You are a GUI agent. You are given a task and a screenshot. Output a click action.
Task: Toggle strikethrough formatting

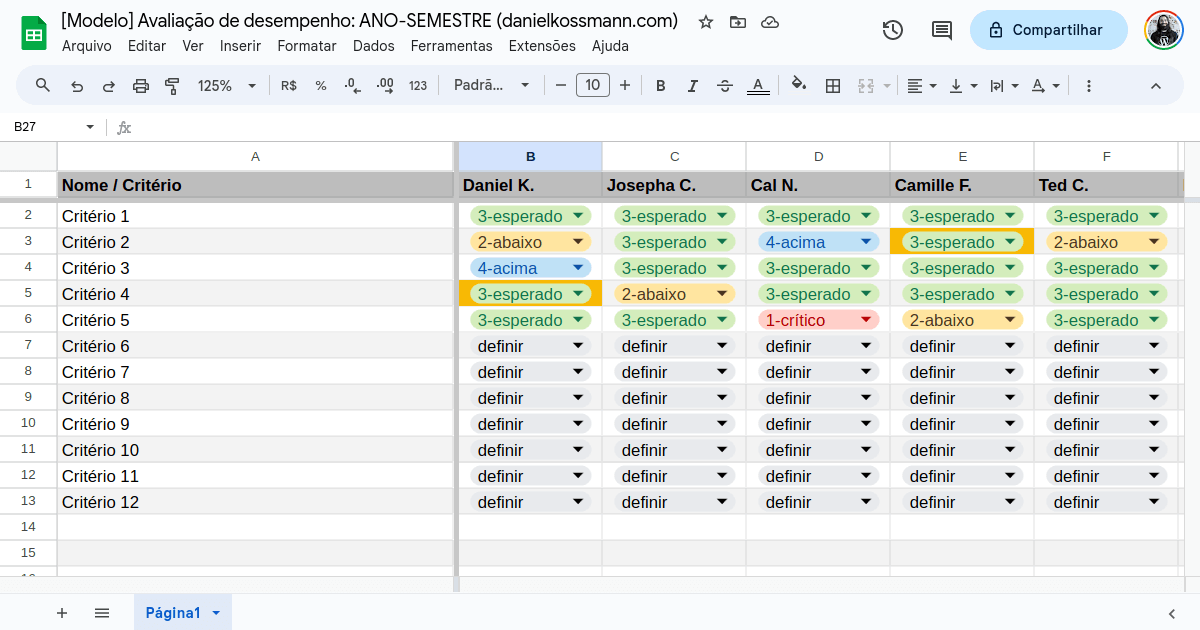[725, 86]
